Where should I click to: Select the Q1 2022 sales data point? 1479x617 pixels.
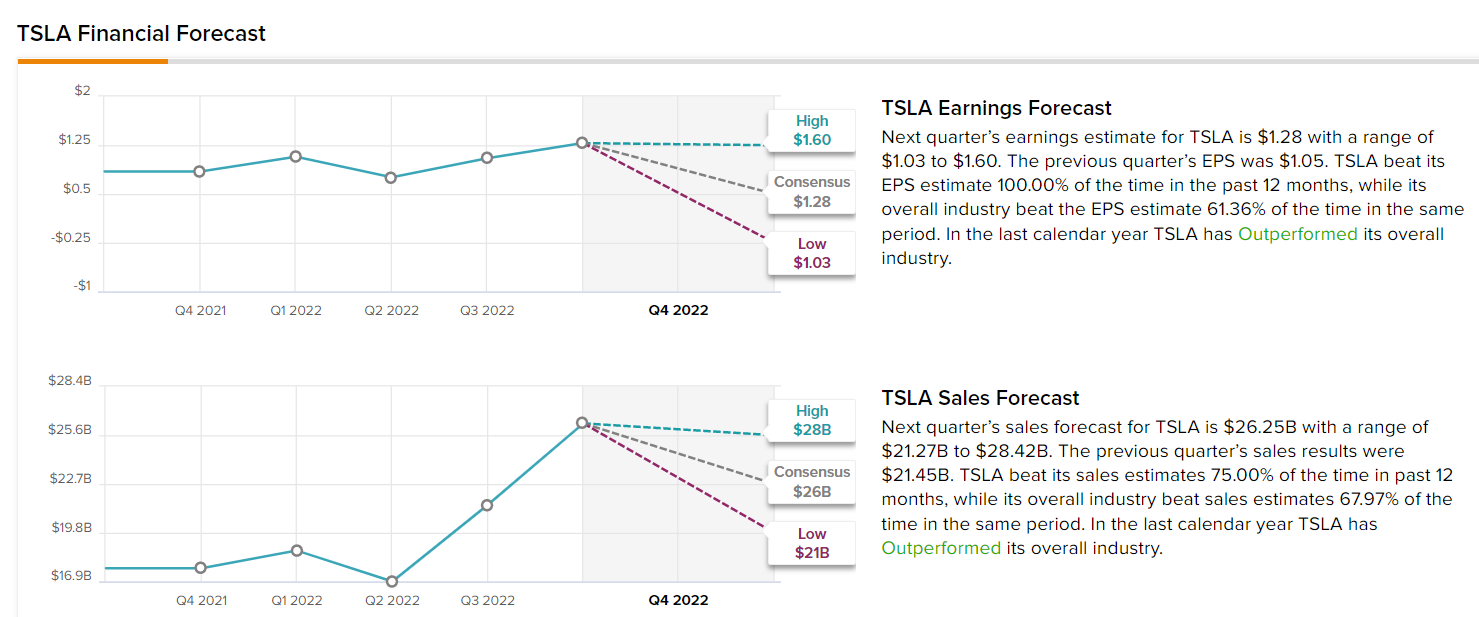click(296, 551)
